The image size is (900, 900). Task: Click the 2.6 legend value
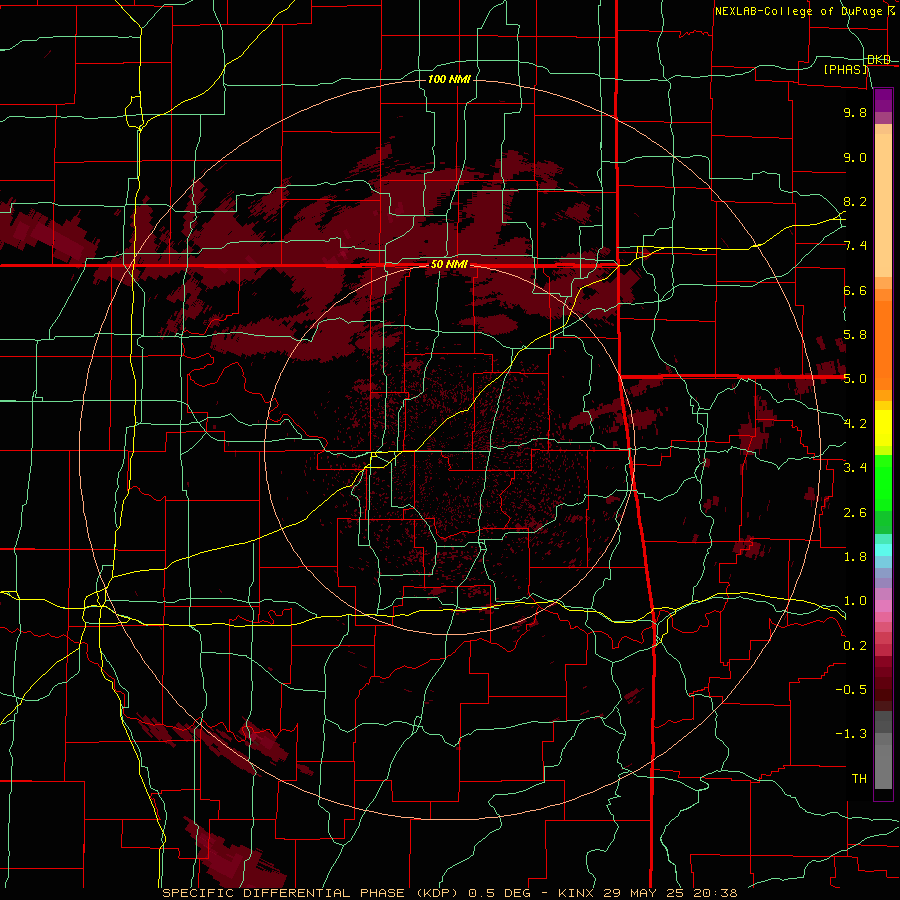pos(855,513)
